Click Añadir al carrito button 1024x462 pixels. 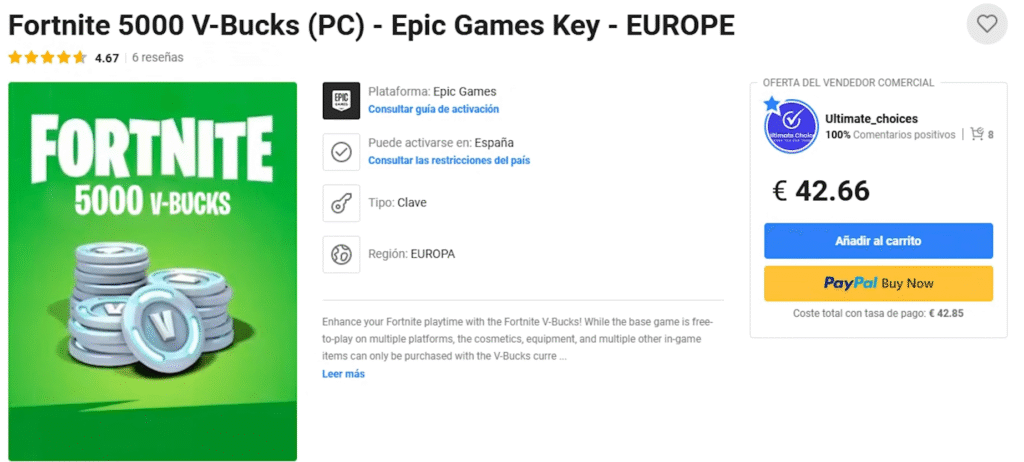(x=878, y=241)
